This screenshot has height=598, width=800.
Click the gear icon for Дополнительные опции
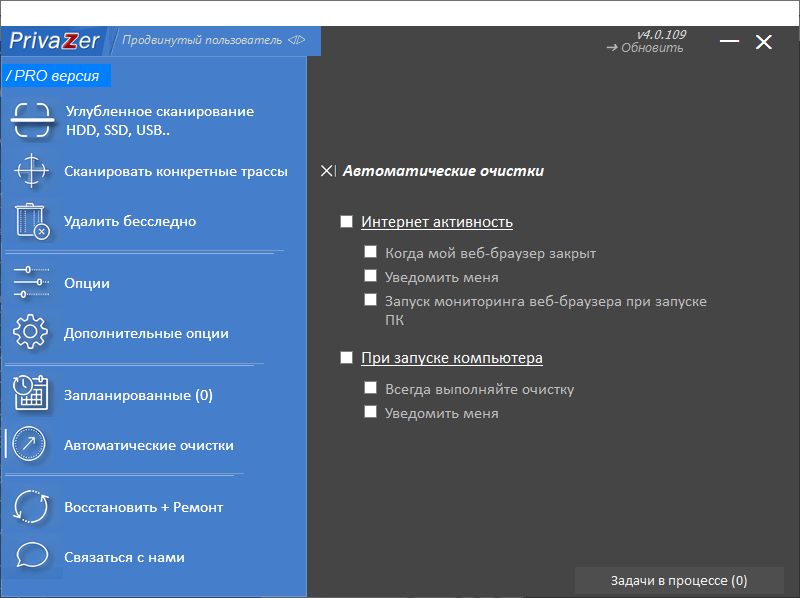[x=32, y=333]
